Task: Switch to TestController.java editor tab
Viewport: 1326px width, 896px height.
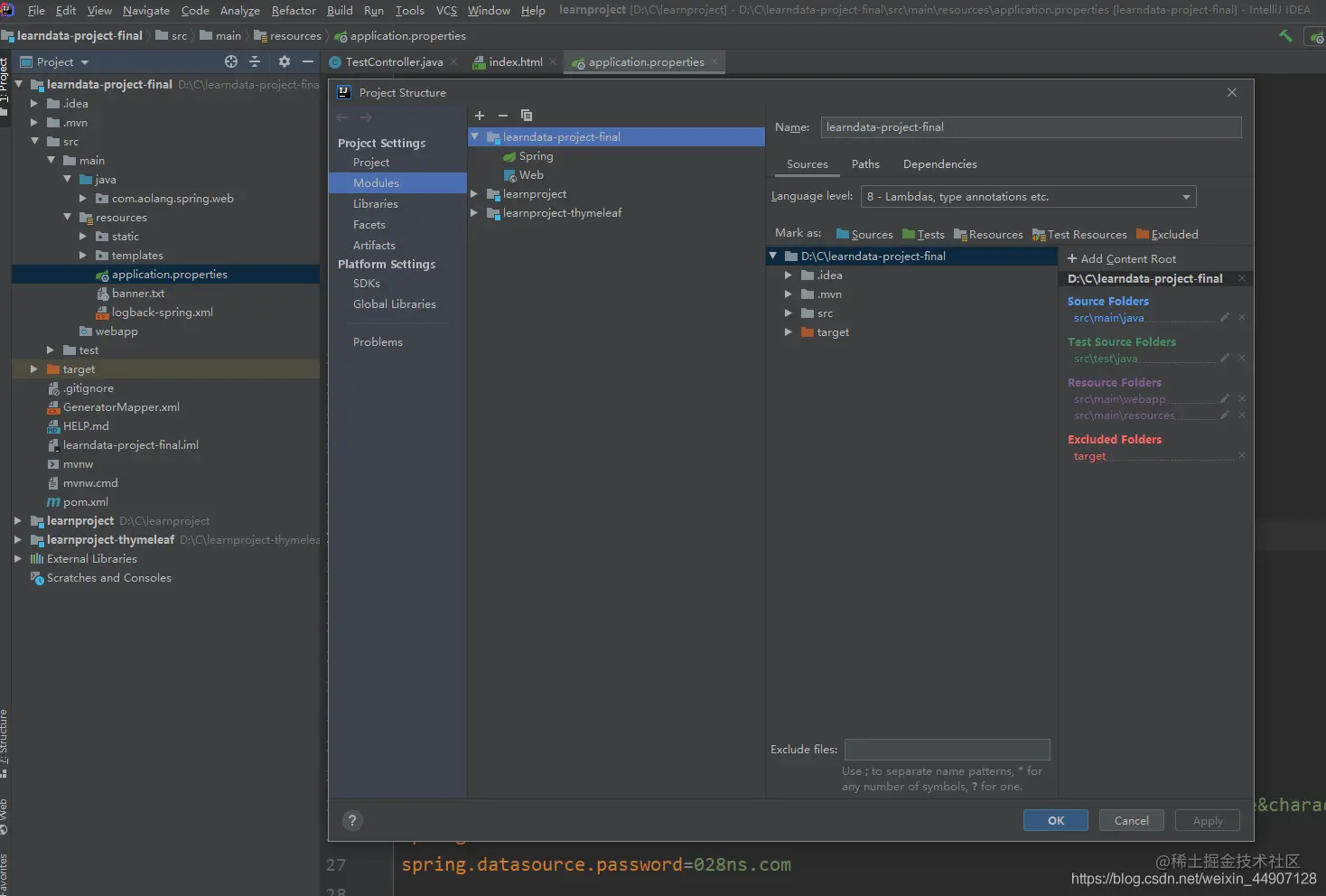Action: [x=394, y=62]
